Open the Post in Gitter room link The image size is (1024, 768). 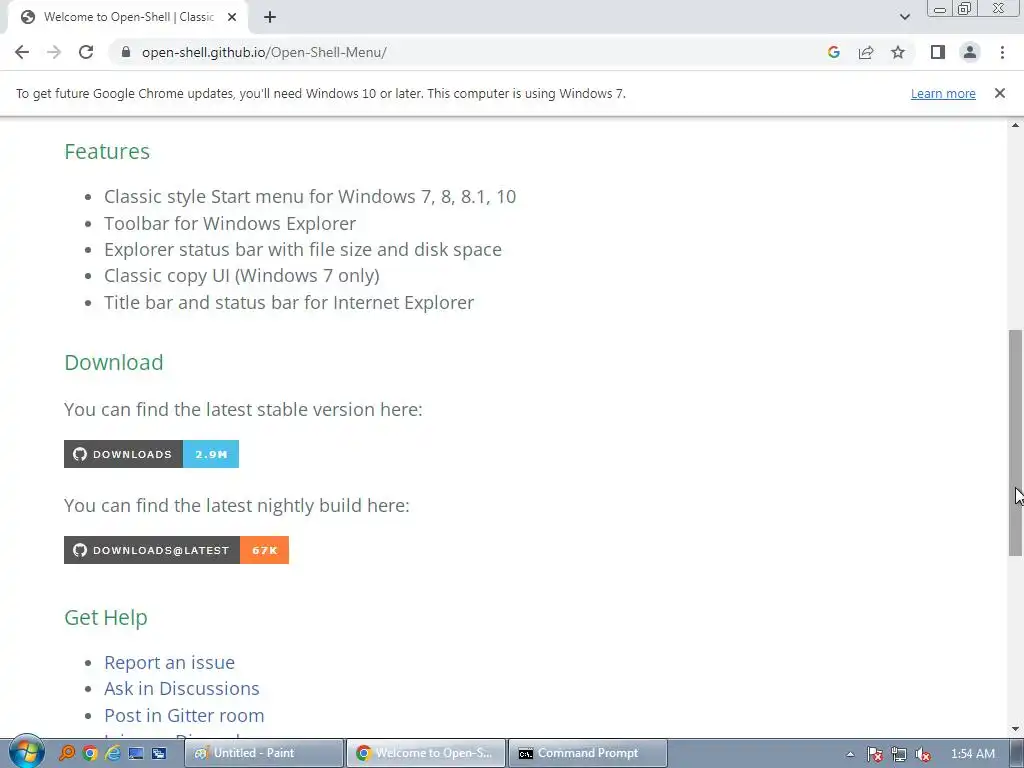click(x=184, y=715)
